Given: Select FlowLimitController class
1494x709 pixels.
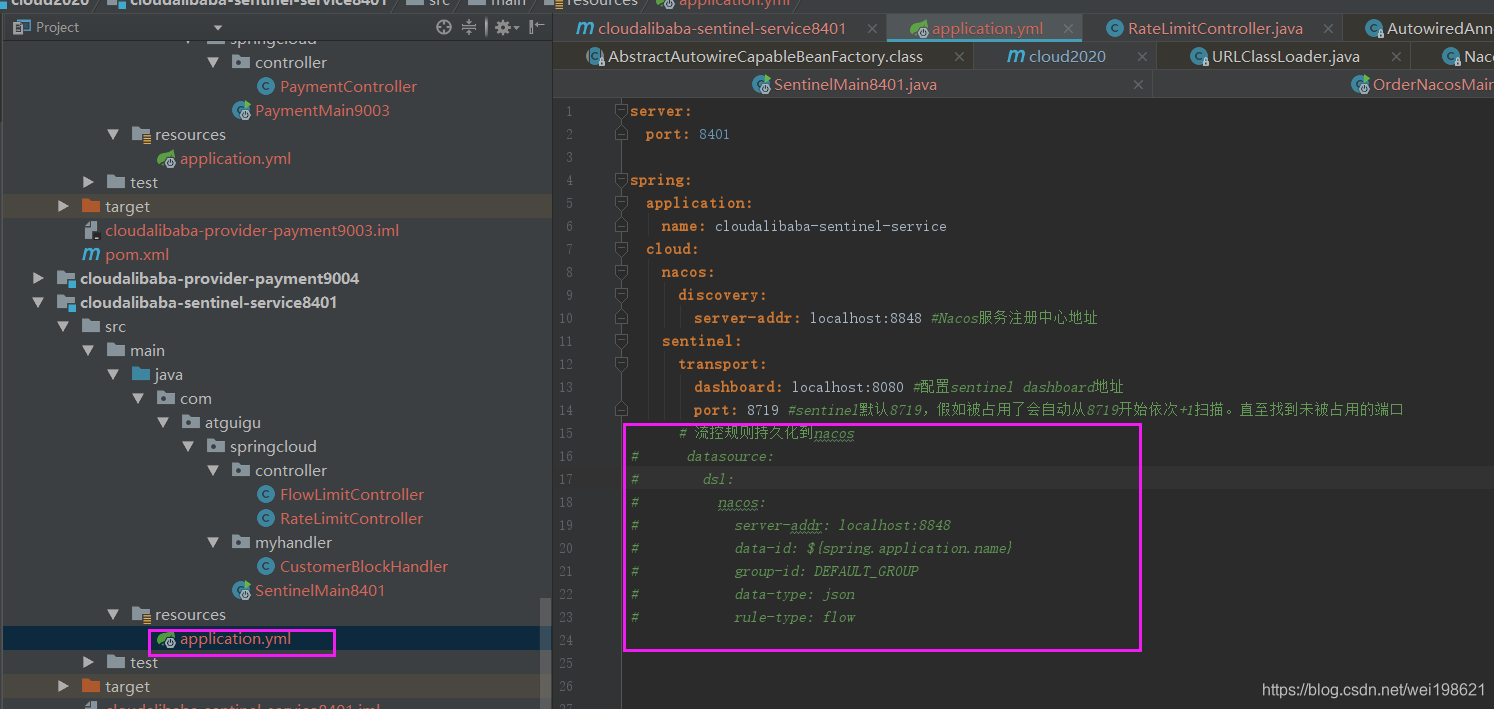Looking at the screenshot, I should click(352, 494).
